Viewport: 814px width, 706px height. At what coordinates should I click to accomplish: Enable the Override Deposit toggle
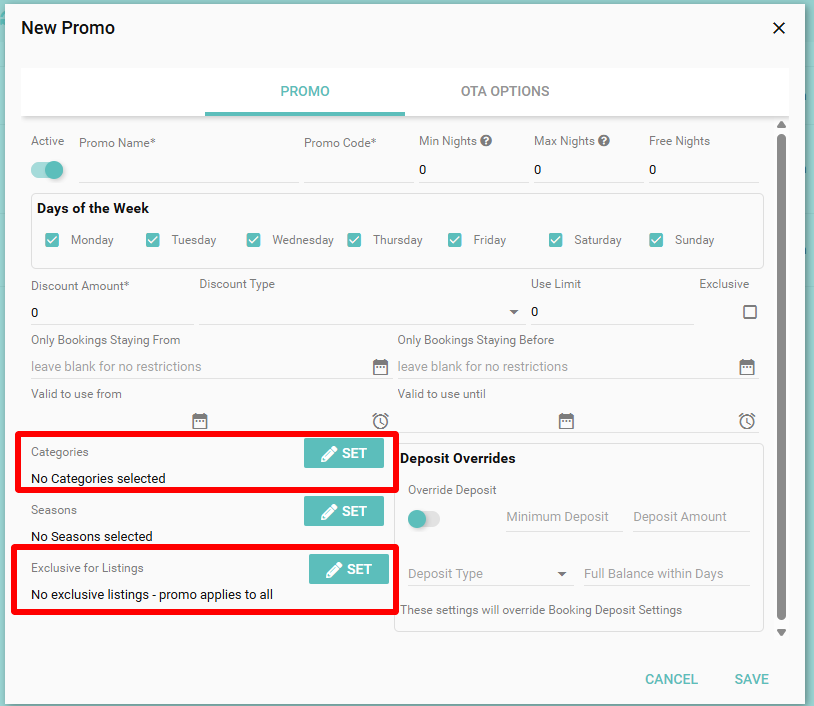424,518
